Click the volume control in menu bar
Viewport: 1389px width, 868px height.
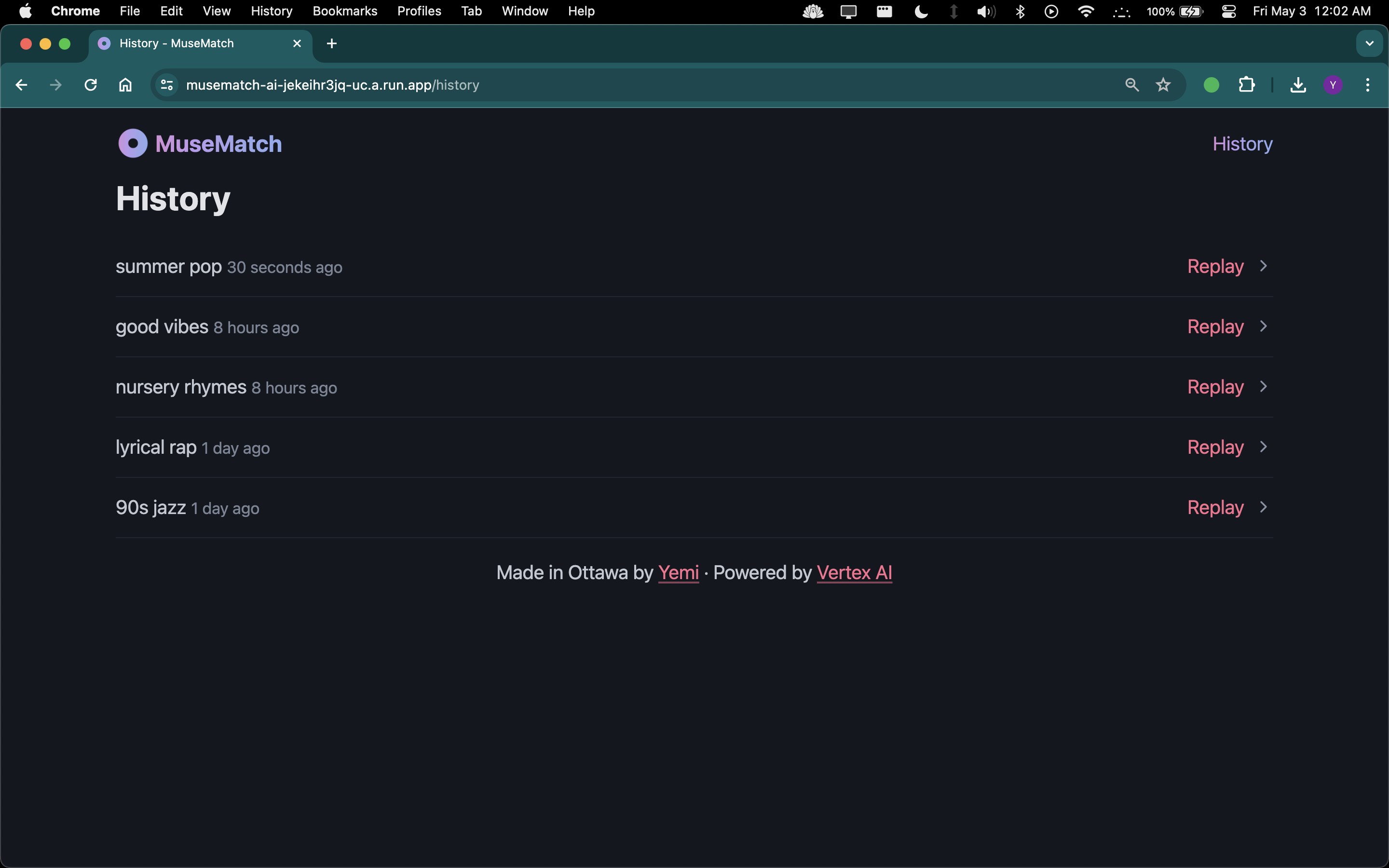[985, 12]
